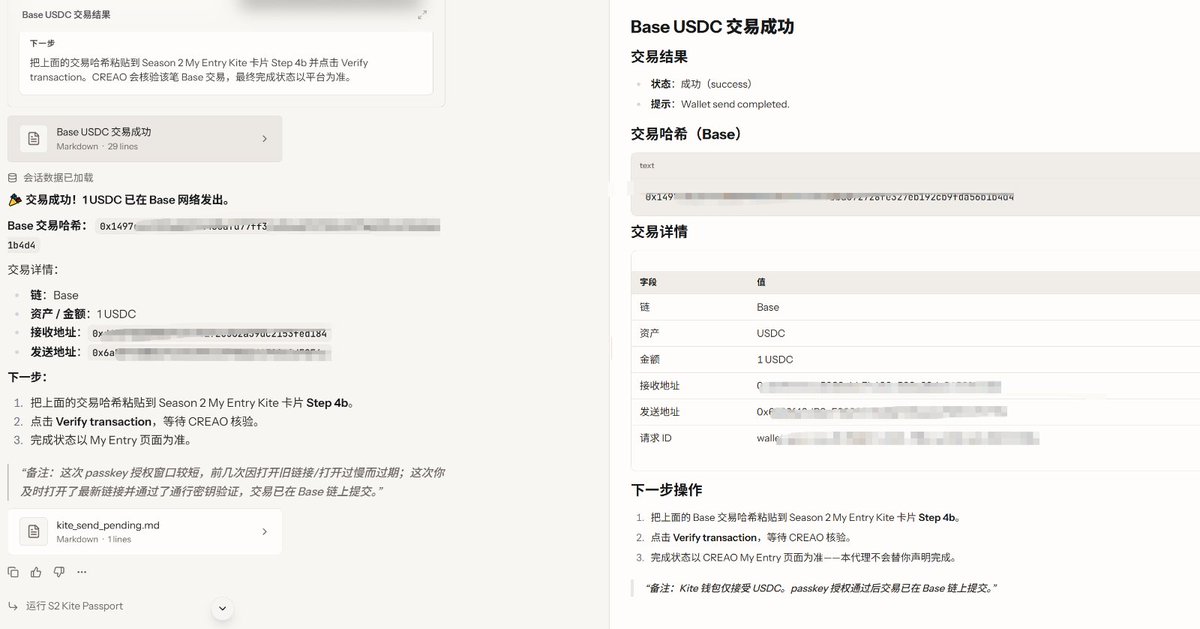1200x629 pixels.
Task: Open kite_send_pending.md using its right chevron
Action: point(264,532)
